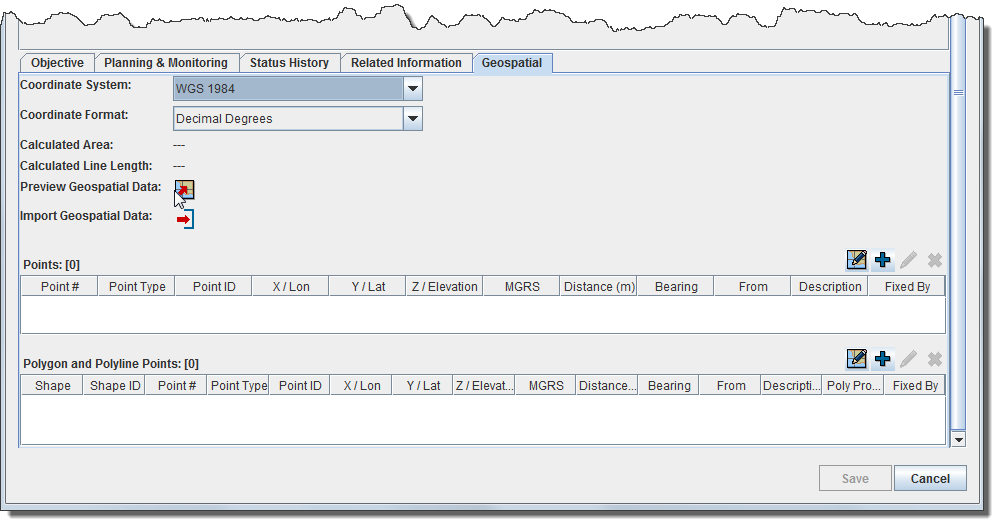
Task: Open the Points table editor icon
Action: [856, 260]
